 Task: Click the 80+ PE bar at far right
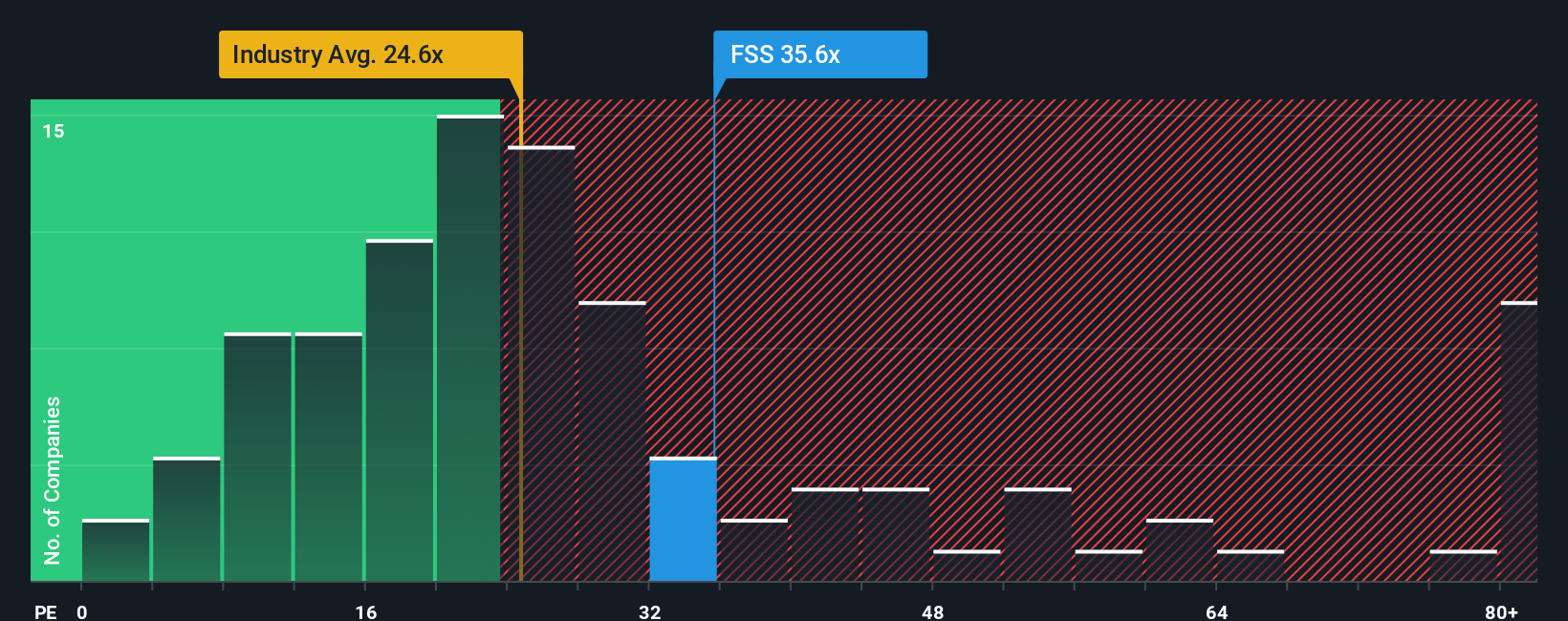tap(1518, 441)
